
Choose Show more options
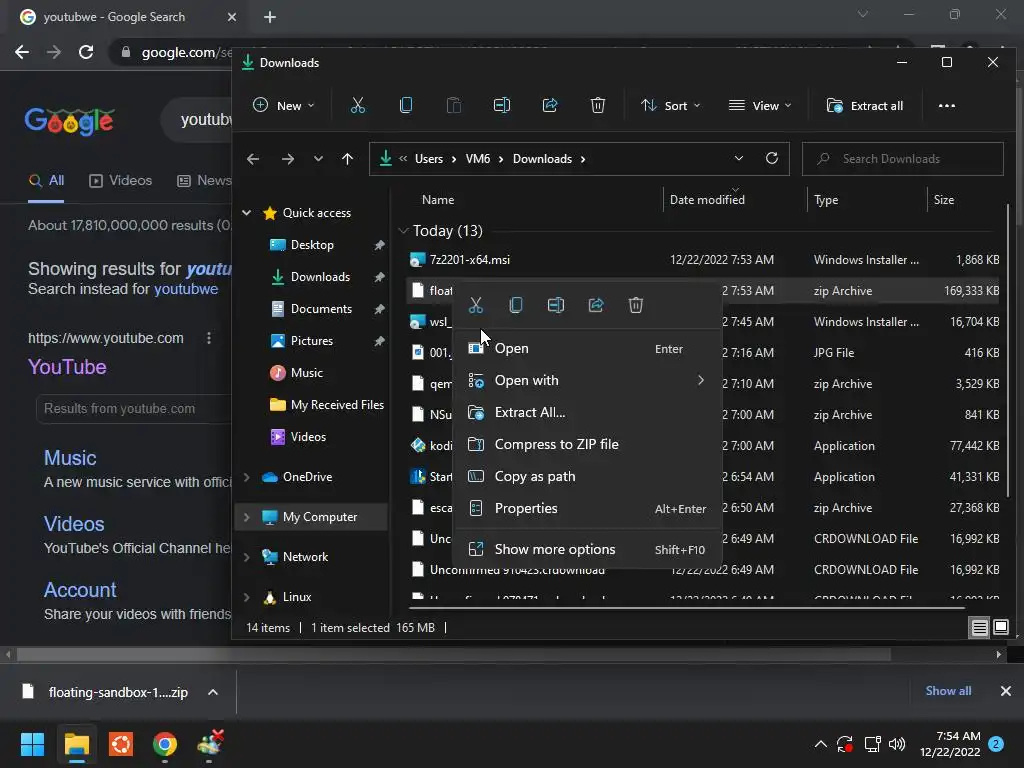click(x=588, y=549)
